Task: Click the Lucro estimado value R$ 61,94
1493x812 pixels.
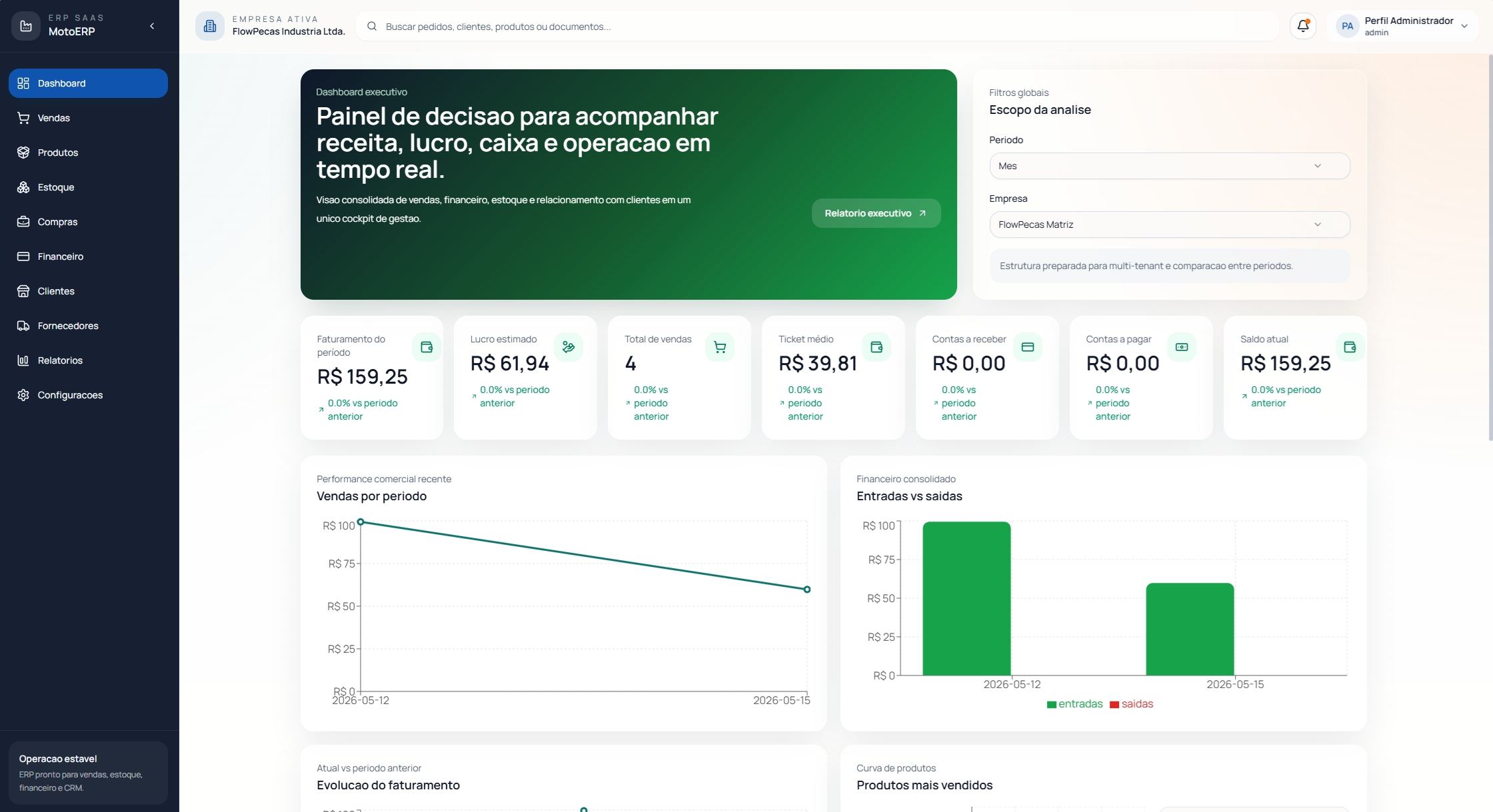Action: [x=510, y=364]
